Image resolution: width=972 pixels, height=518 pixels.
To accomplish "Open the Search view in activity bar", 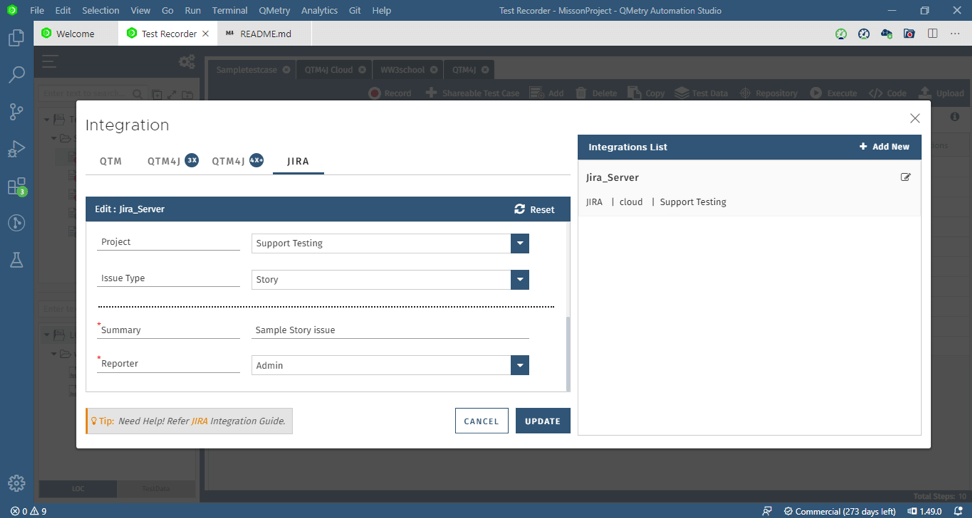I will (17, 75).
